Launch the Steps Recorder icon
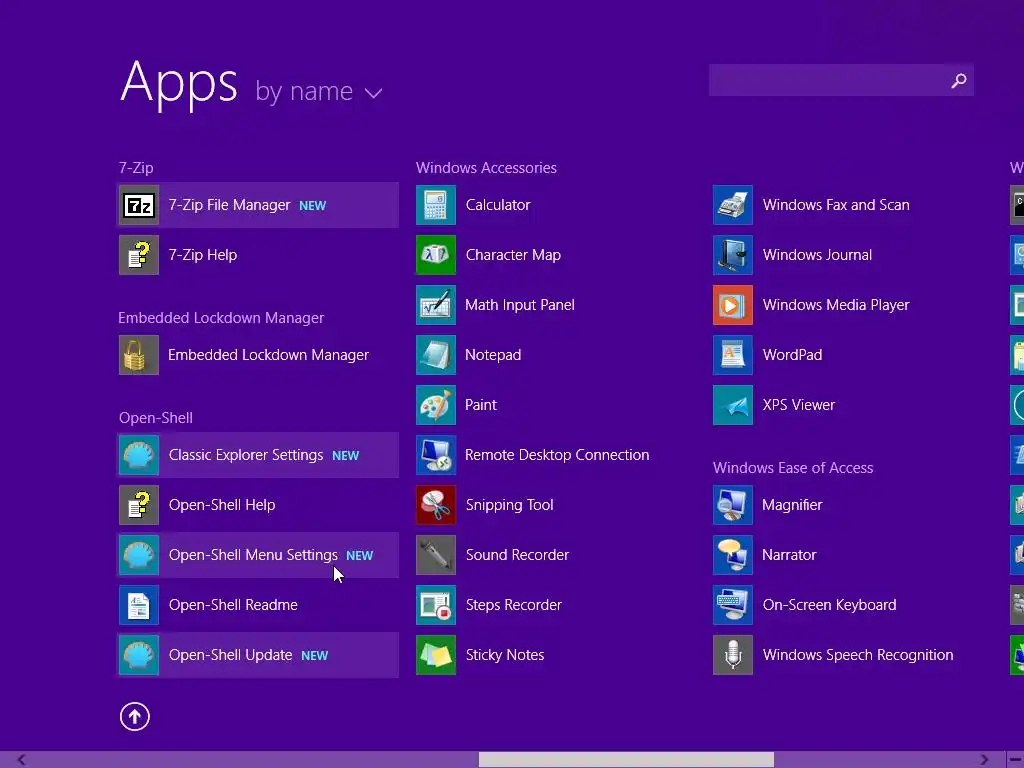The image size is (1024, 768). [436, 605]
